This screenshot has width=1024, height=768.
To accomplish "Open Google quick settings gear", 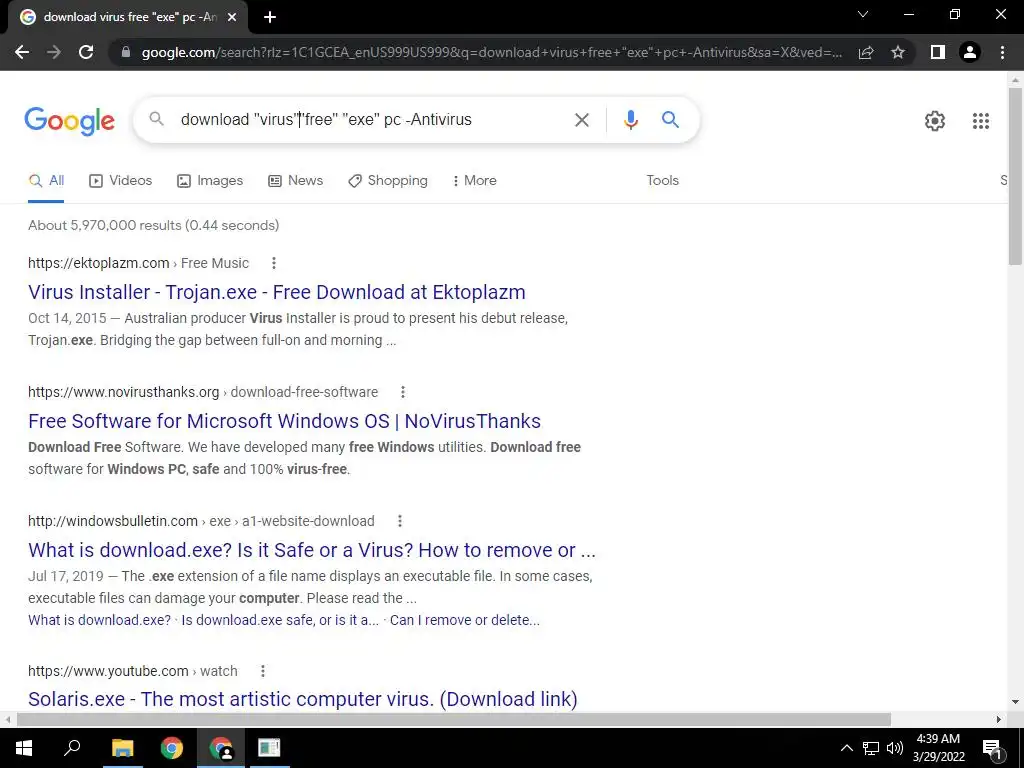I will [935, 121].
